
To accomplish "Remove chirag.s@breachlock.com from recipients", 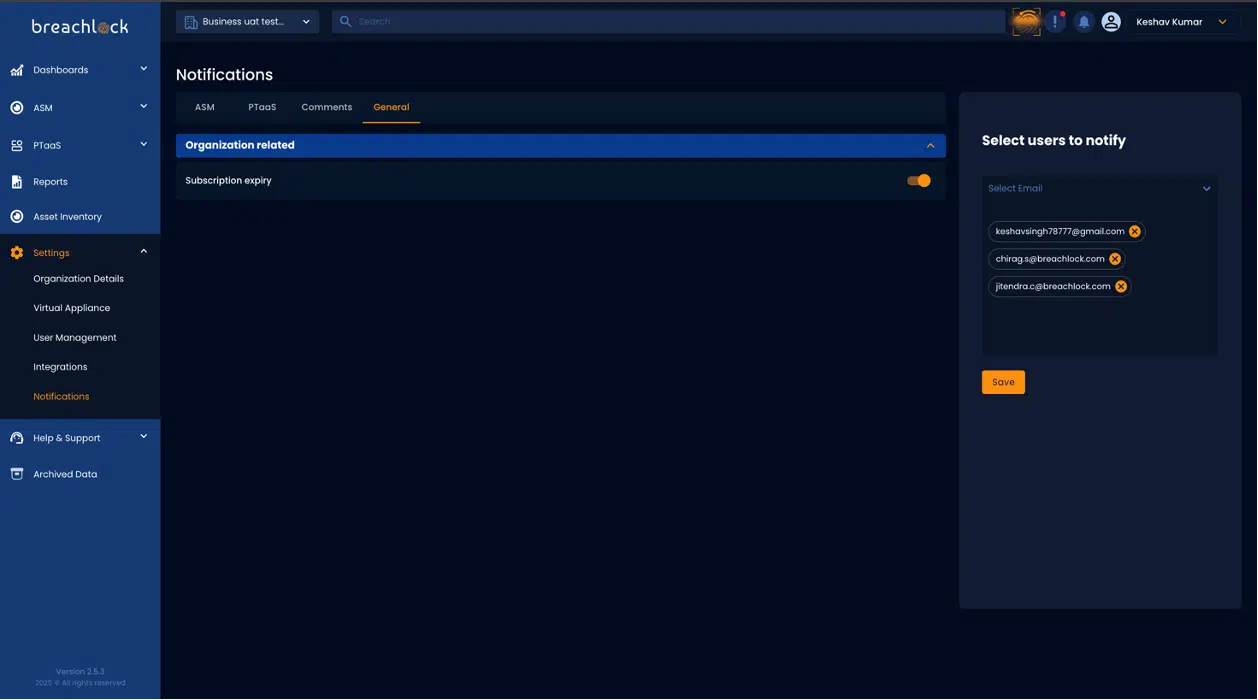I will coord(1115,259).
